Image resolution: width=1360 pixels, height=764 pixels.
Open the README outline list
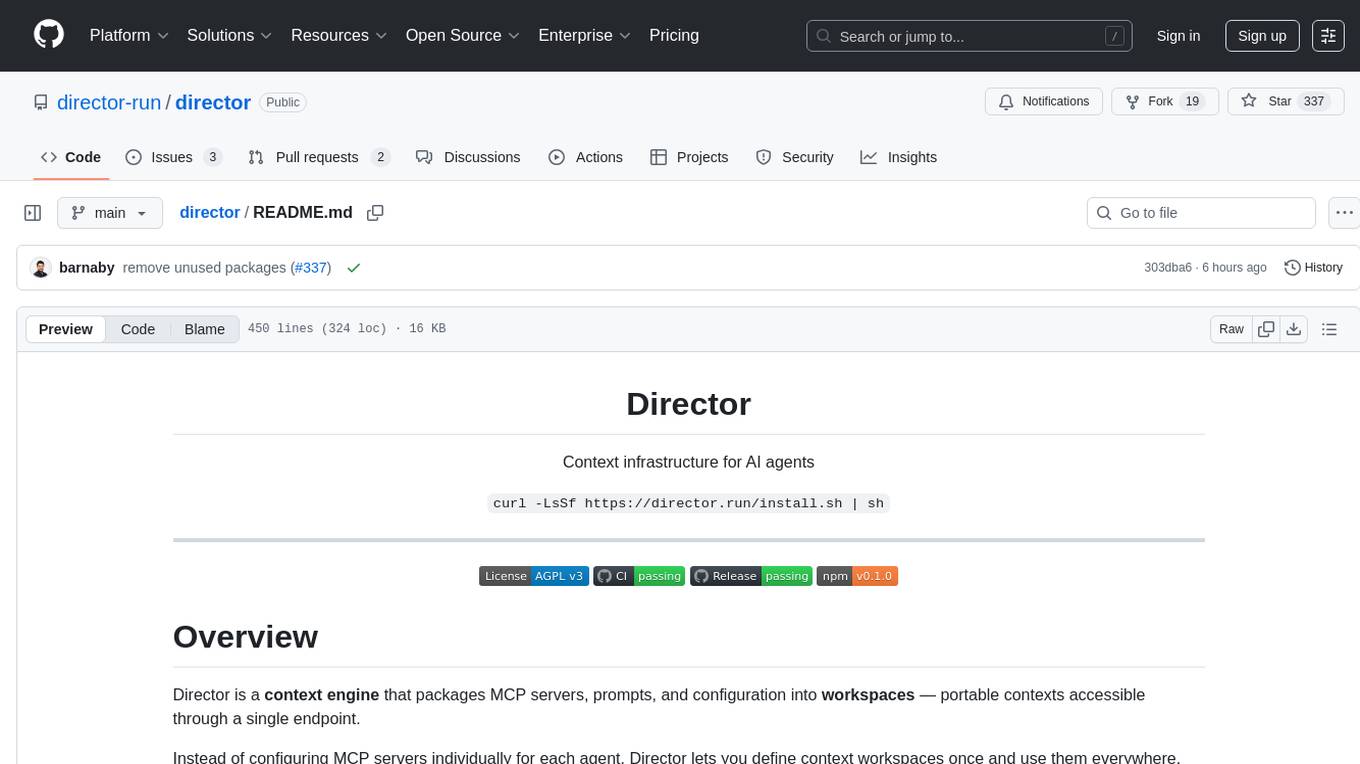pos(1329,329)
